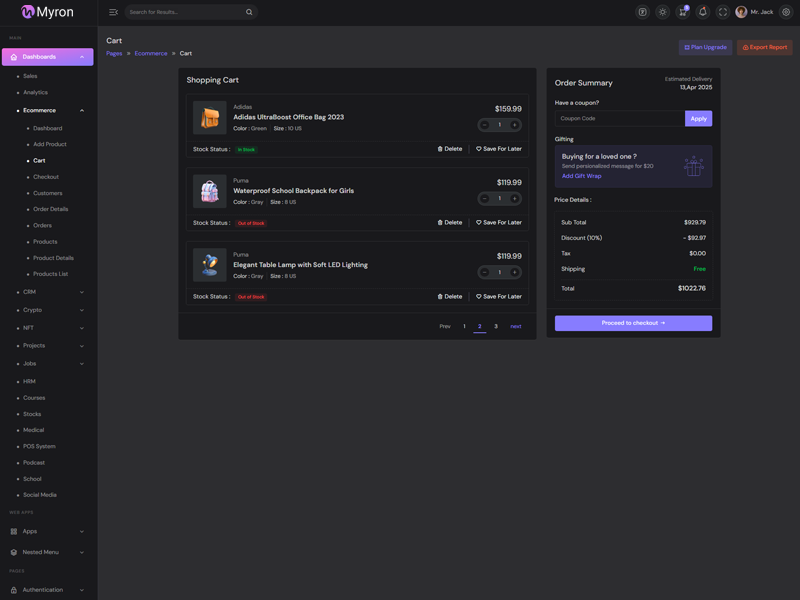The height and width of the screenshot is (600, 800).
Task: Open the notifications bell
Action: (x=702, y=12)
